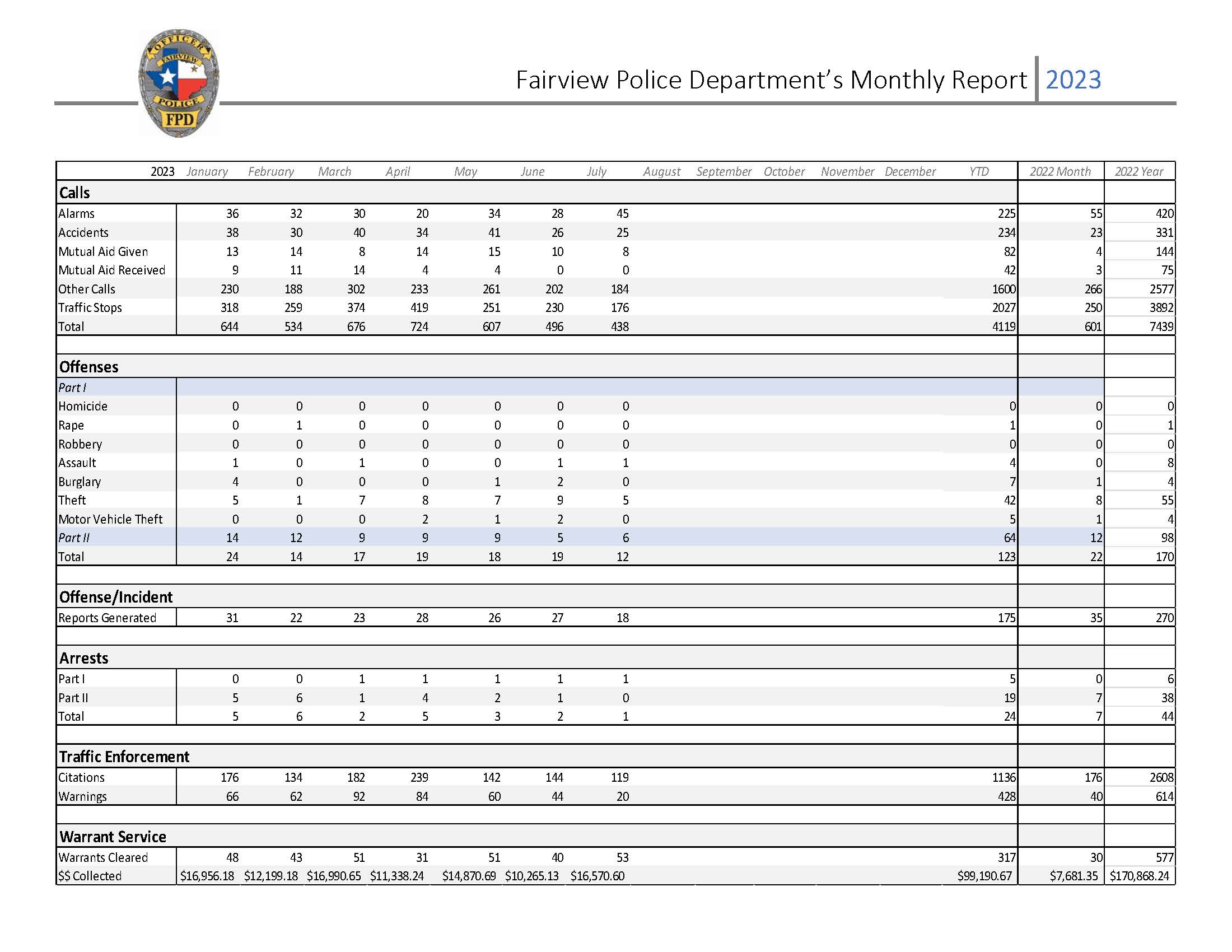Click the 2022 Month column header
Image resolution: width=1232 pixels, height=952 pixels.
coord(1060,171)
